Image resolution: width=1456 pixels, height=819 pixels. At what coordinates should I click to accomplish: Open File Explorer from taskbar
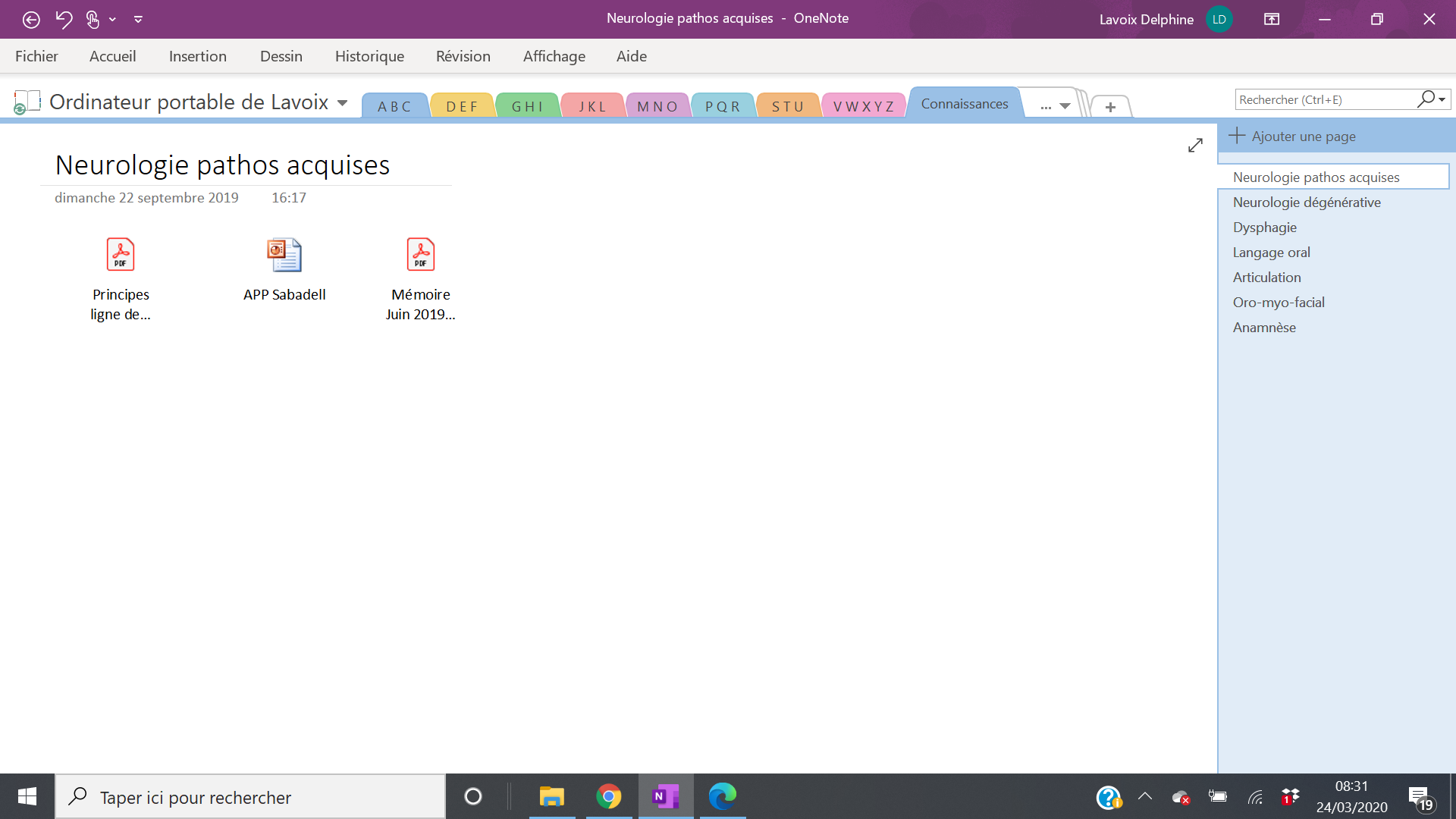(x=552, y=796)
